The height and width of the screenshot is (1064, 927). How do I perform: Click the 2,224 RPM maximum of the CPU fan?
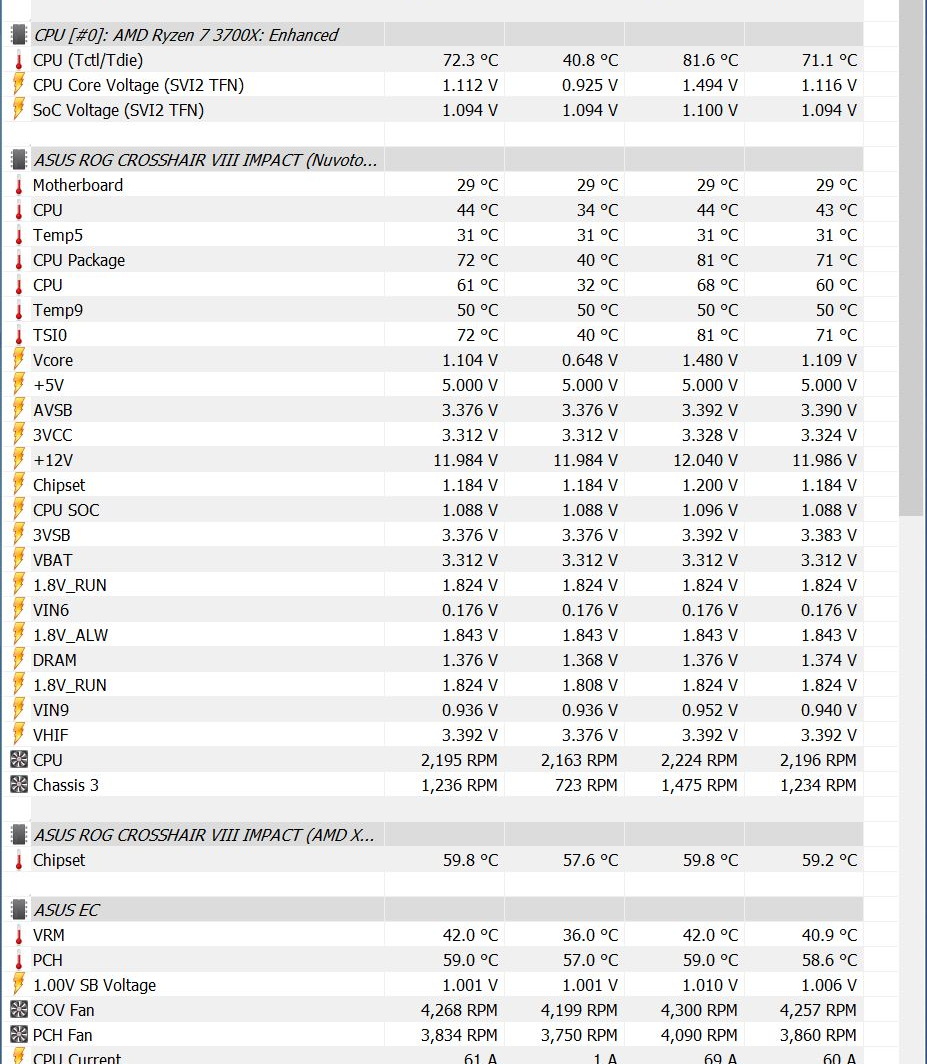pos(699,760)
